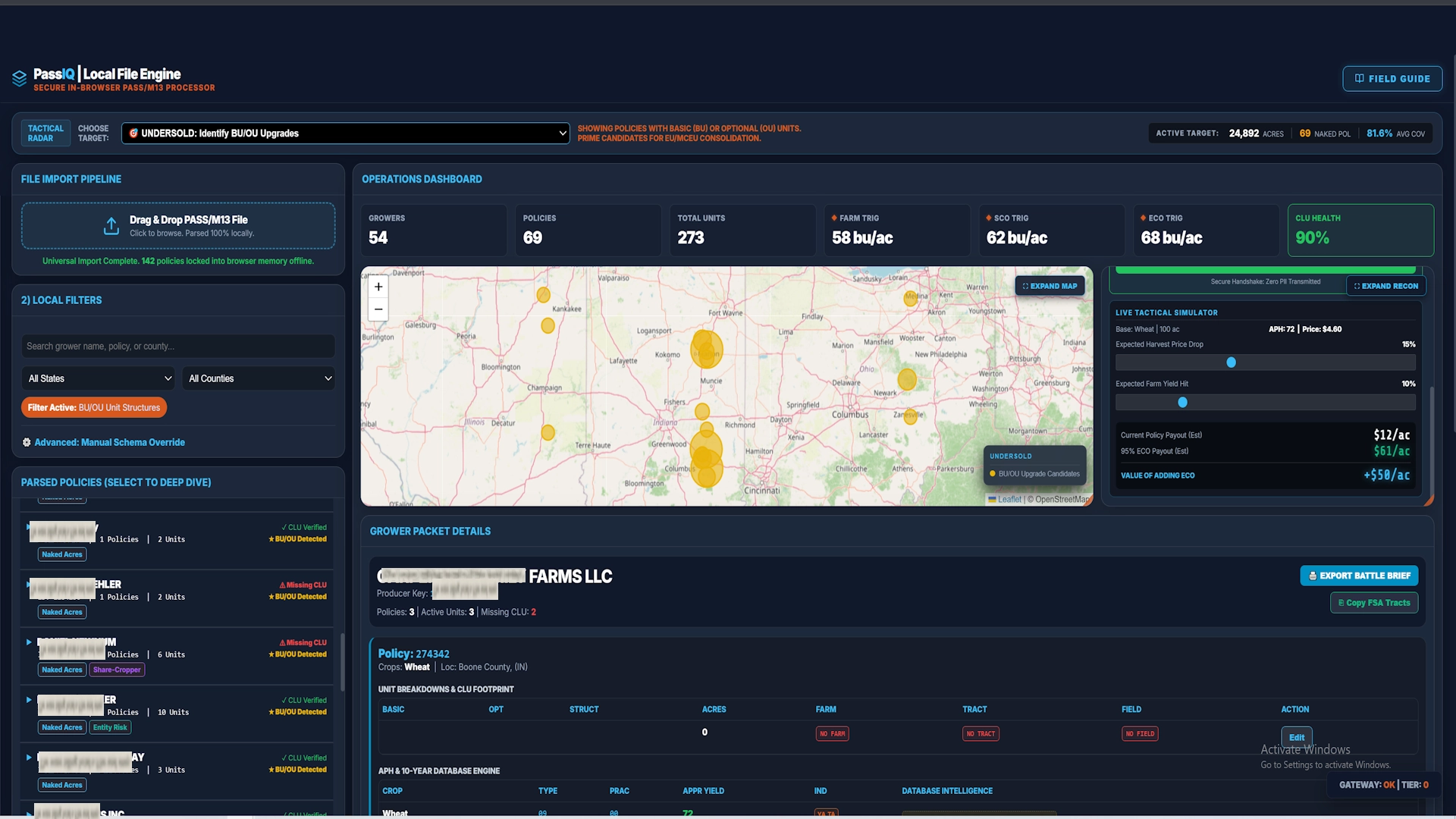Focus the grower name search field
This screenshot has width=1456, height=819.
click(178, 347)
